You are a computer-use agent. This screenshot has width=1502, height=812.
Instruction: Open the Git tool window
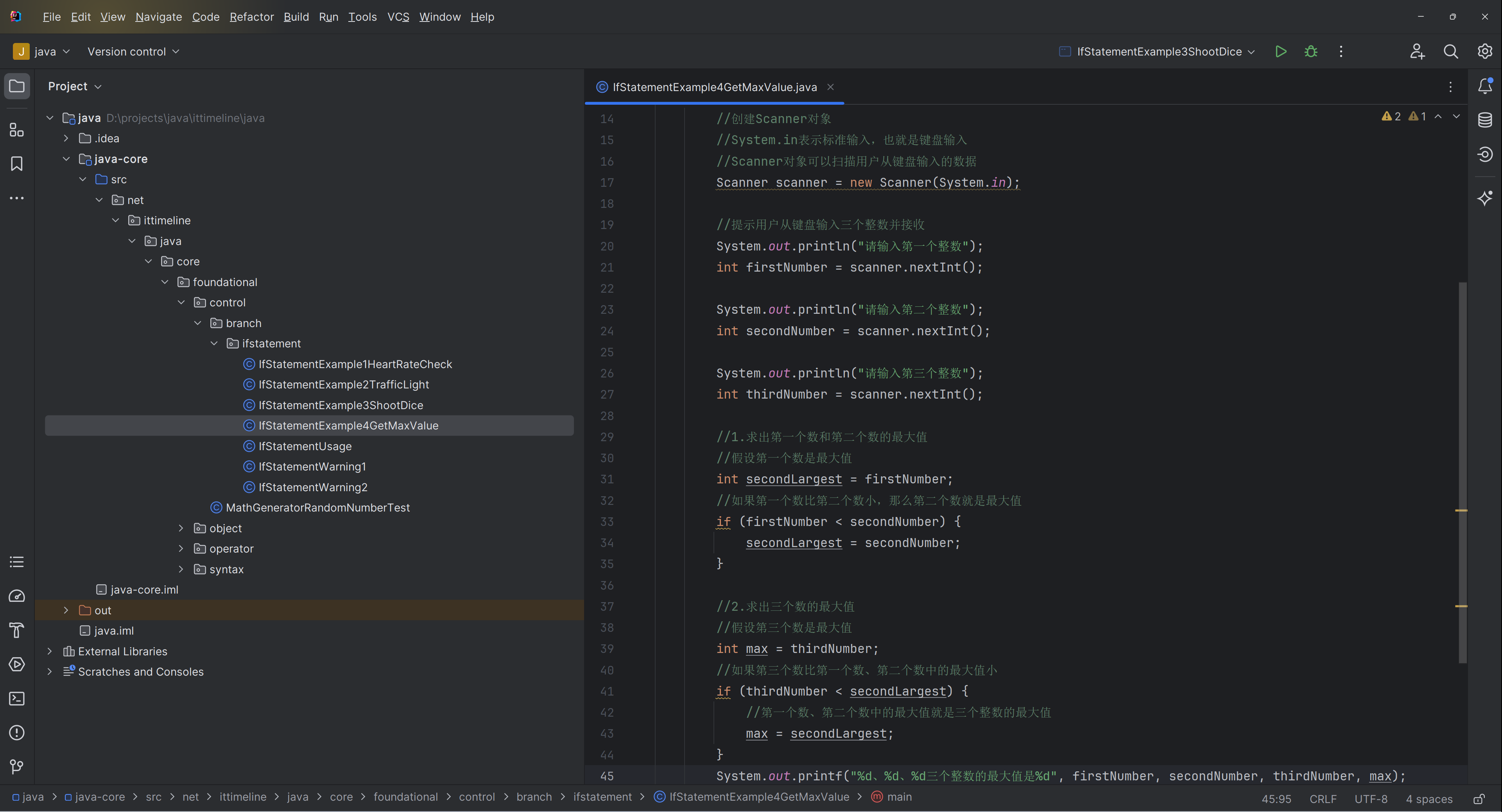17,767
